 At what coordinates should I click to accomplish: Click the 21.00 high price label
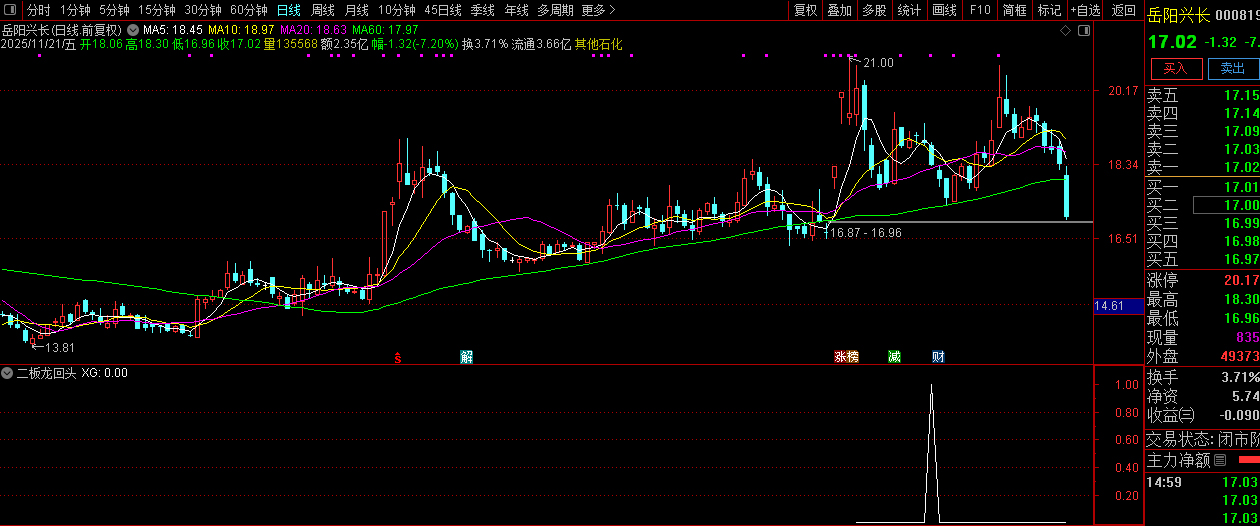pyautogui.click(x=878, y=63)
